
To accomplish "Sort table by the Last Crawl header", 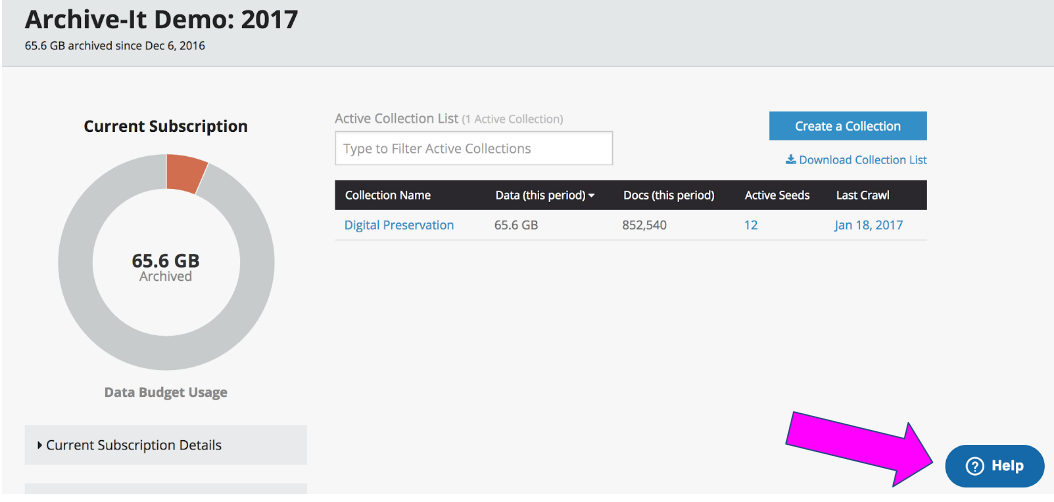I will click(862, 195).
